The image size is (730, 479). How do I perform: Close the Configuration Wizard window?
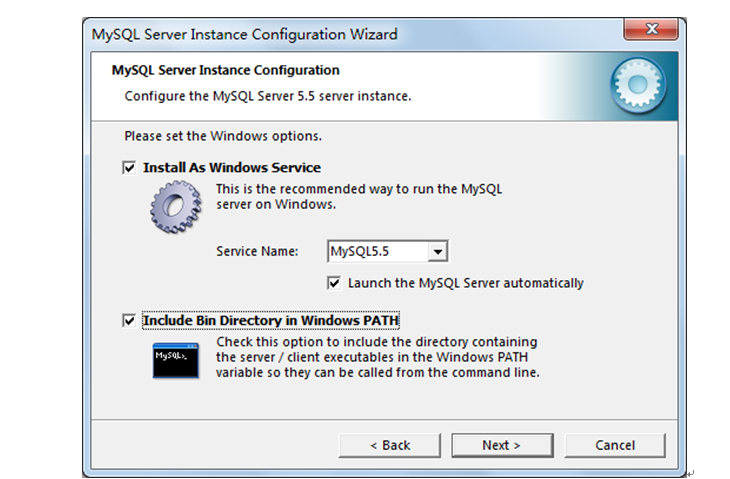pos(651,29)
